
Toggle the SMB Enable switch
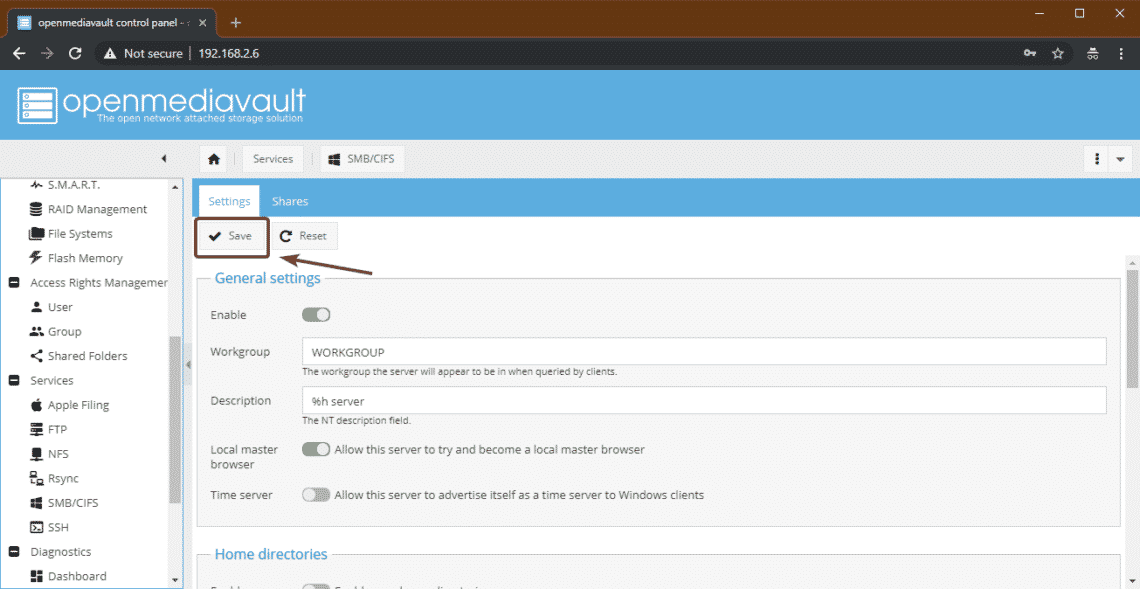(x=316, y=315)
